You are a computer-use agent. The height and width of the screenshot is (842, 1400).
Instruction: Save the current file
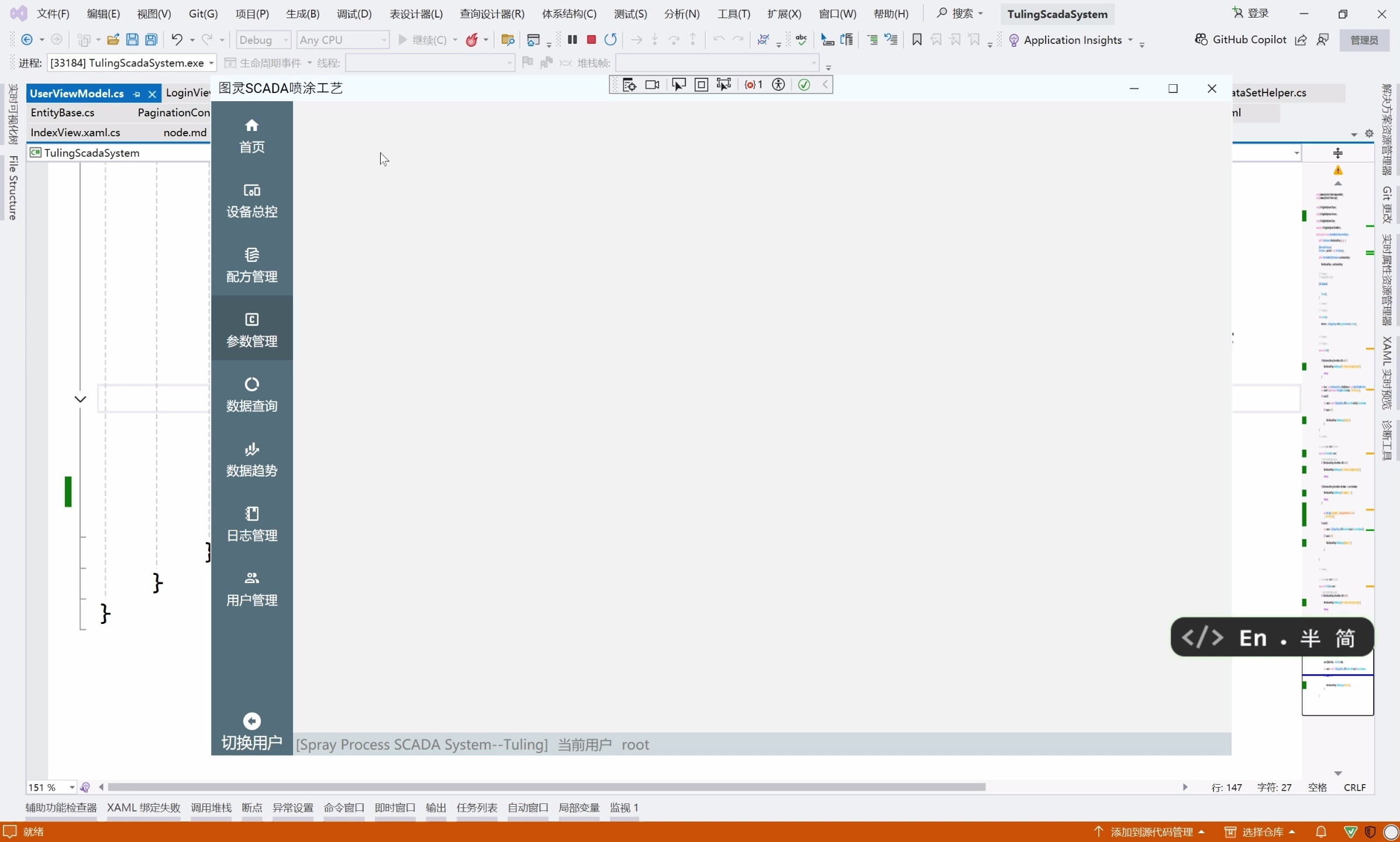pos(132,40)
